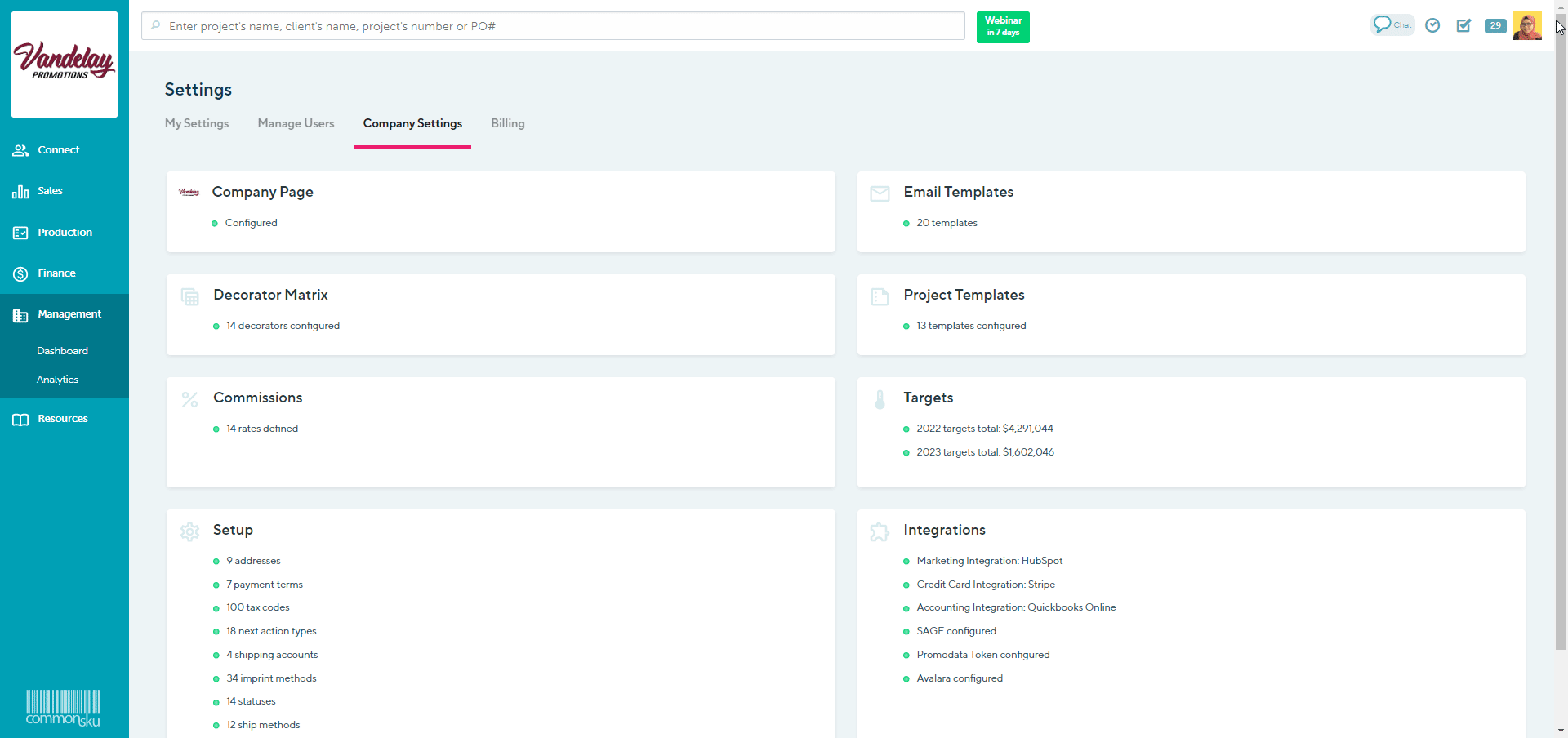Click the Vandelay Promotions logo
Screen dimensions: 1568x738
pyautogui.click(x=65, y=64)
